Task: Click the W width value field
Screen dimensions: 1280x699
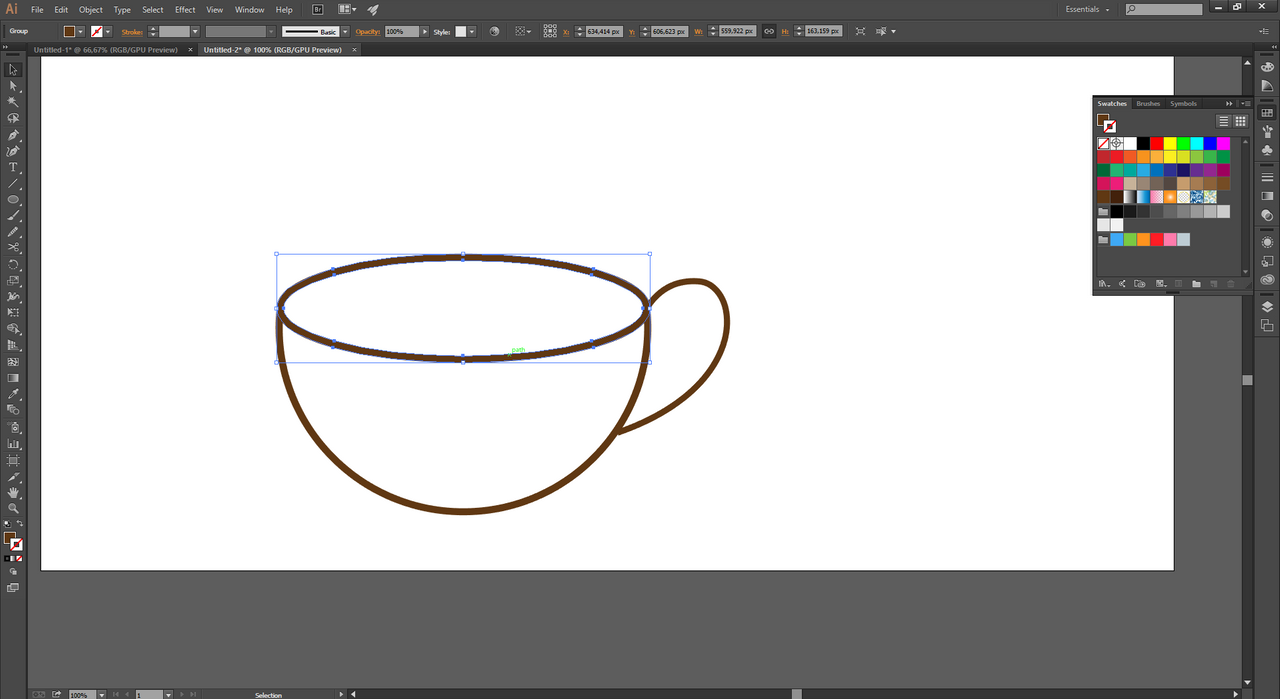Action: point(739,32)
